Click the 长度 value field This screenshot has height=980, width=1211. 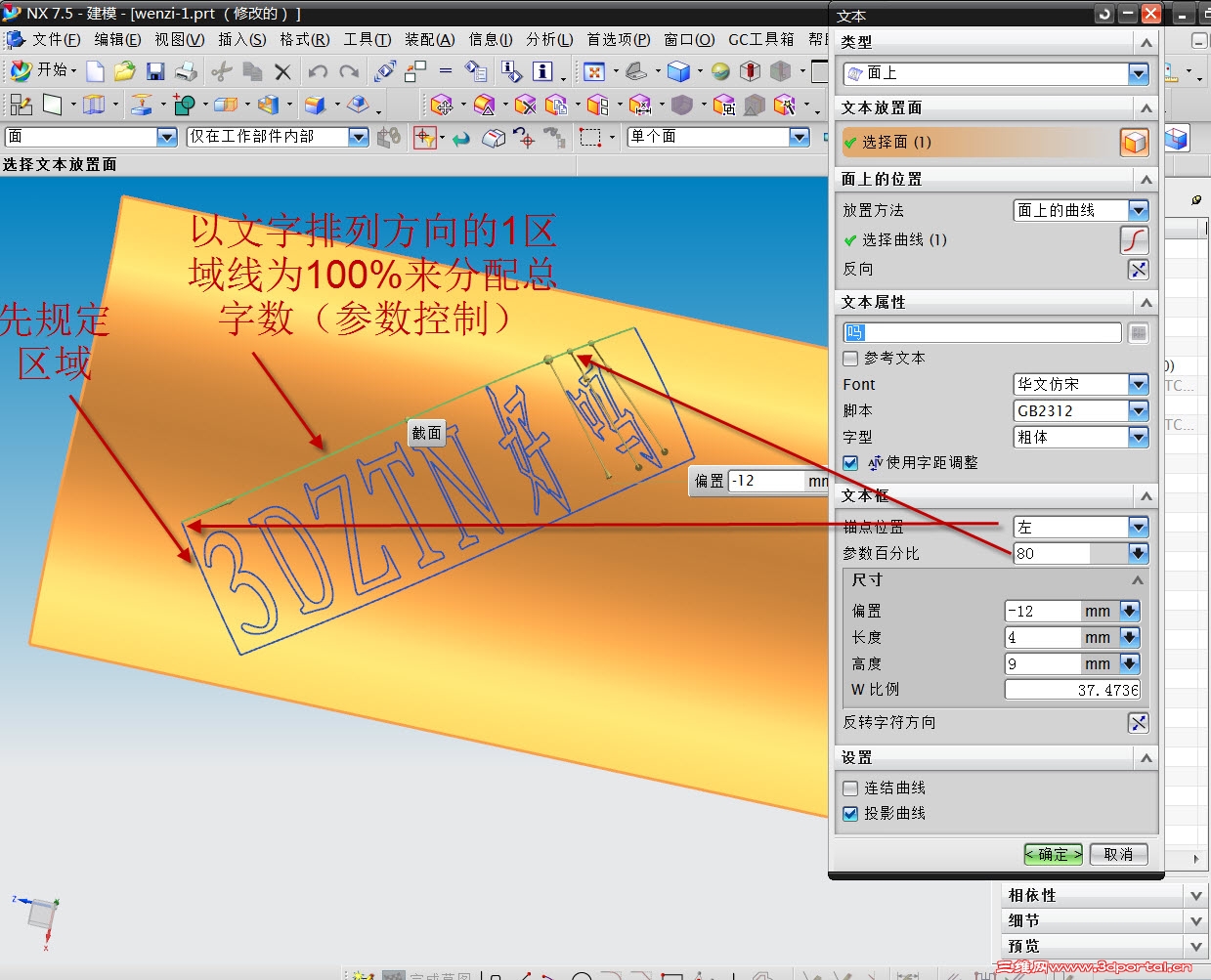pos(1043,637)
